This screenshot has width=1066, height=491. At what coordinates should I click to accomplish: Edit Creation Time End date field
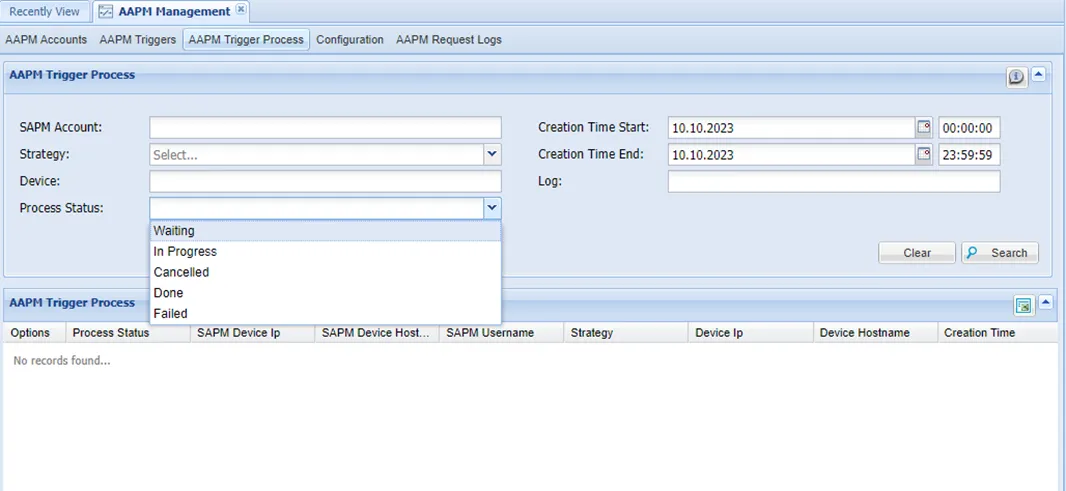click(792, 154)
